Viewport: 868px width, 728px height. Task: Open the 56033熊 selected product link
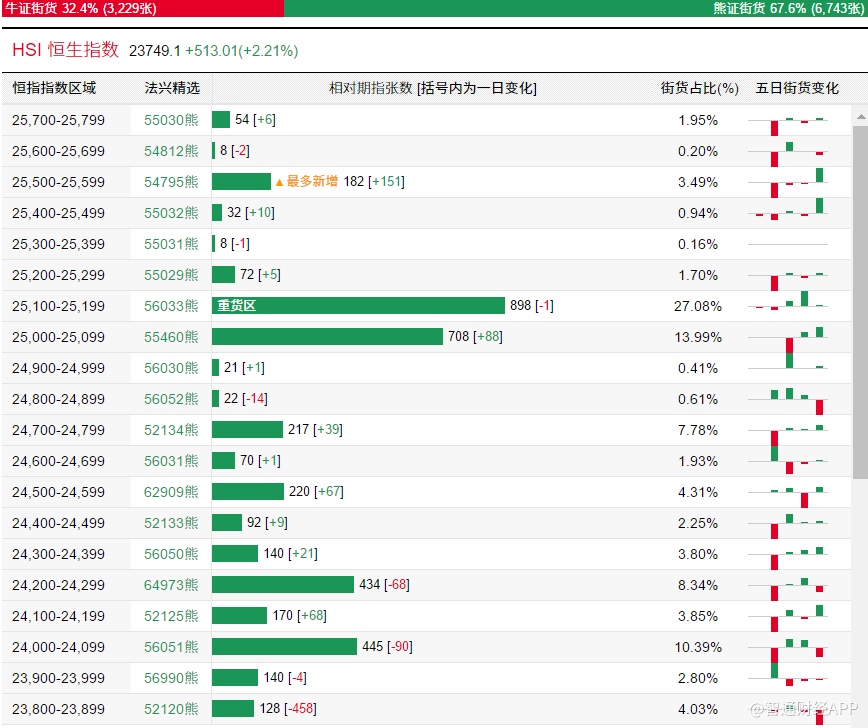(171, 306)
